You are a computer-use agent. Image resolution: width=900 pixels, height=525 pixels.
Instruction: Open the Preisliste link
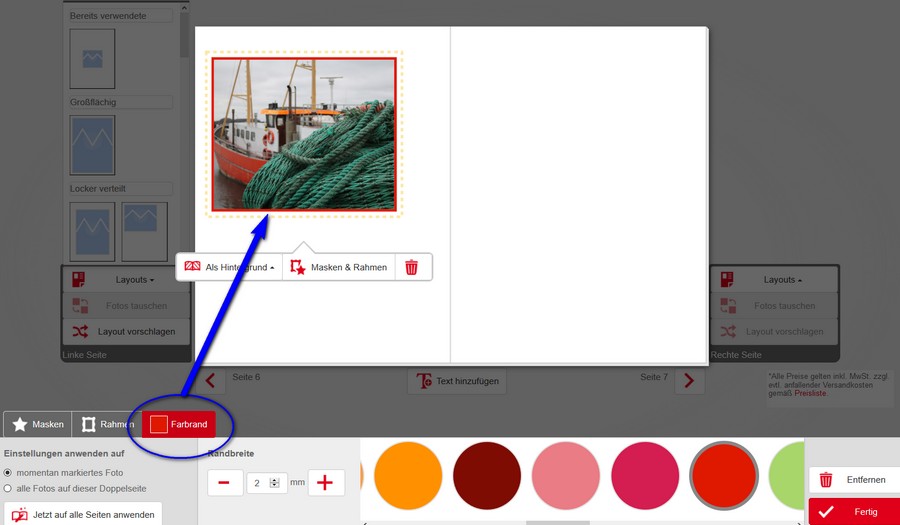click(x=810, y=393)
